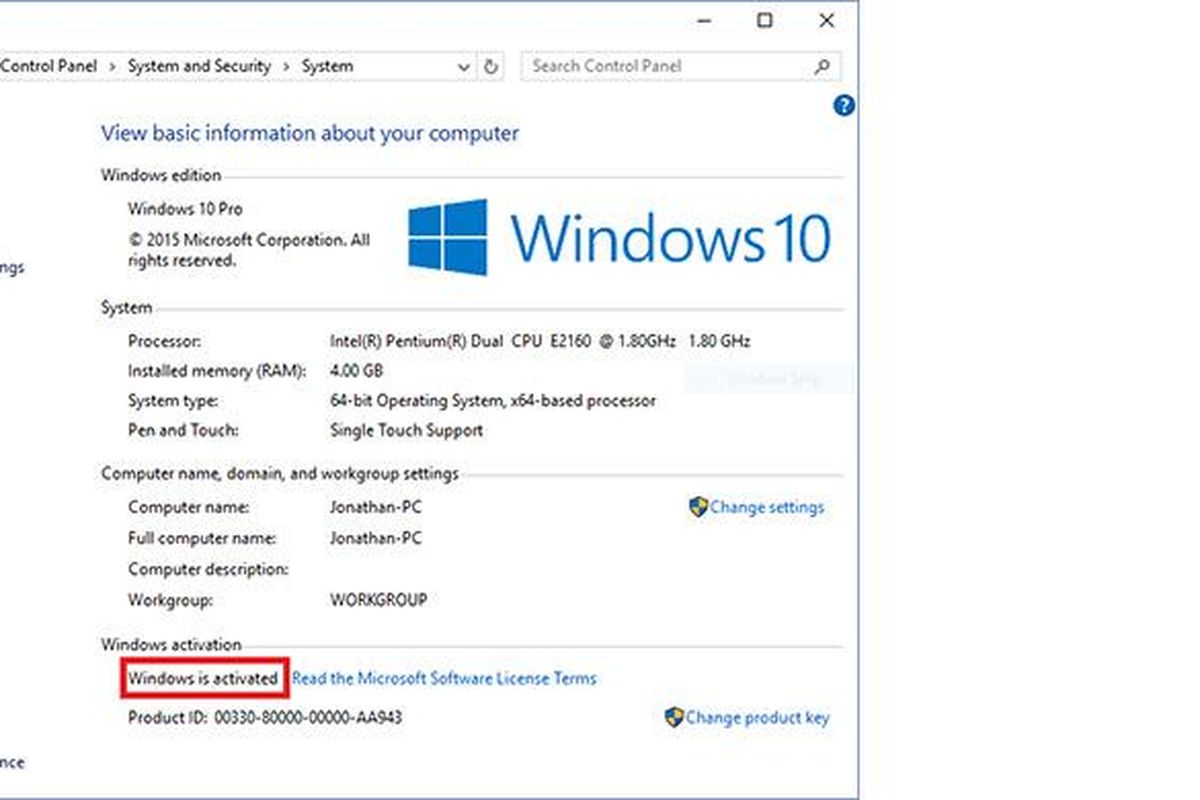The height and width of the screenshot is (800, 1200).
Task: Click the highlighted Windows is activated text
Action: point(203,678)
